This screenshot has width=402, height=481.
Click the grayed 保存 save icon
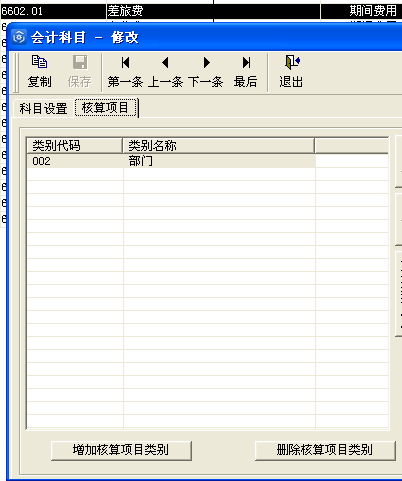pos(80,62)
